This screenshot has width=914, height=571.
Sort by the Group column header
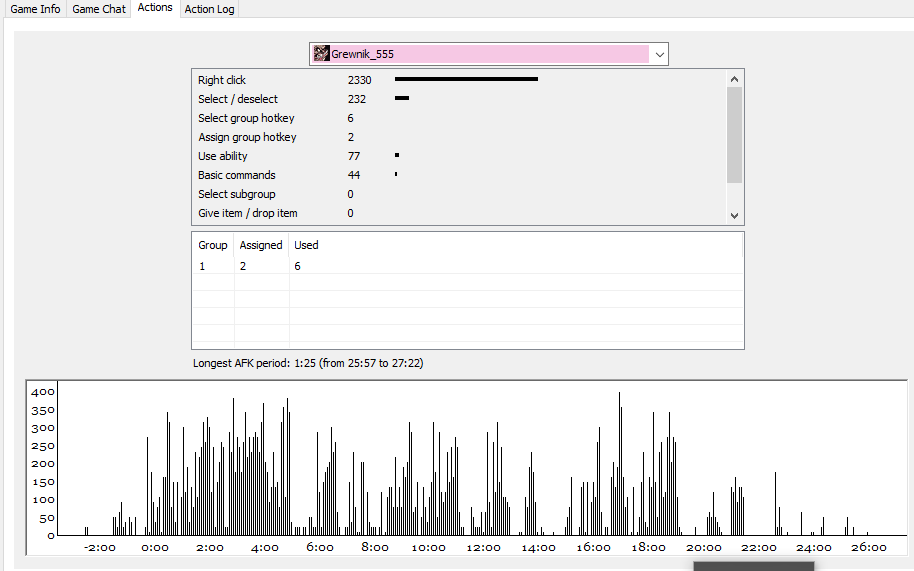pos(213,245)
